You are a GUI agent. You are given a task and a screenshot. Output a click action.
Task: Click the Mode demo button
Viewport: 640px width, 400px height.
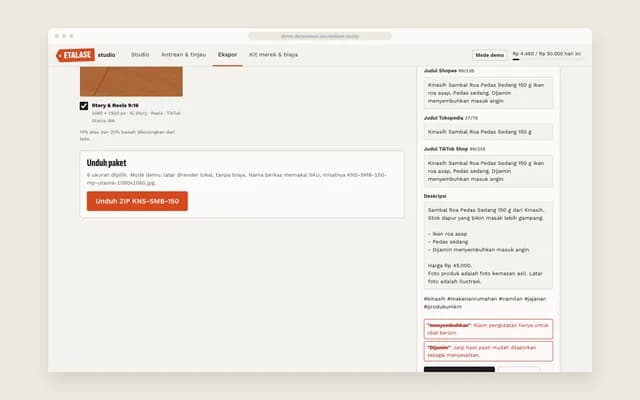point(489,55)
